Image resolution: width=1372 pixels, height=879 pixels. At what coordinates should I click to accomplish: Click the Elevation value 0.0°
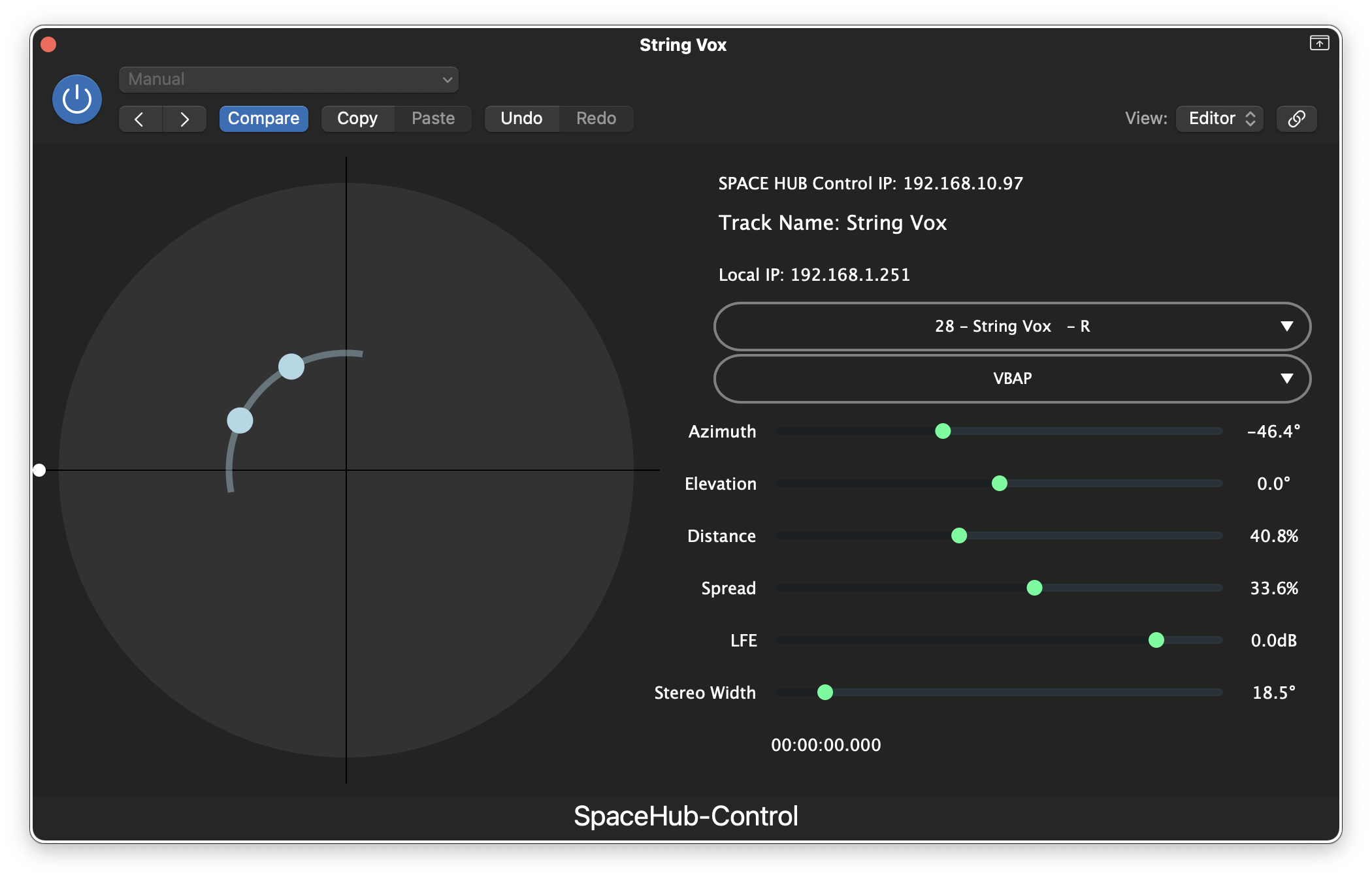coord(1273,483)
